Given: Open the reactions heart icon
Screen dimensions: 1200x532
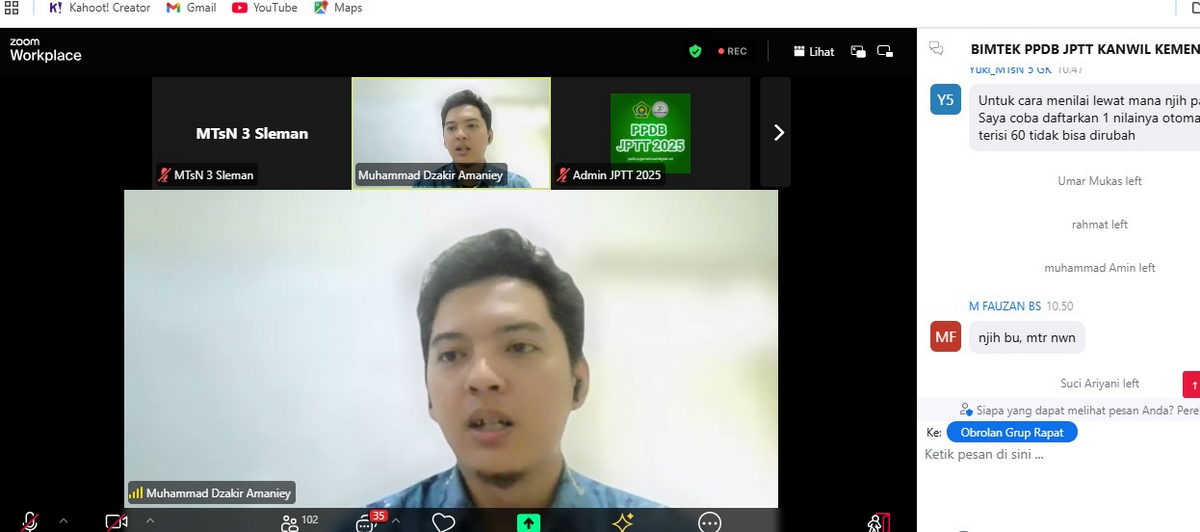Looking at the screenshot, I should click(x=443, y=522).
